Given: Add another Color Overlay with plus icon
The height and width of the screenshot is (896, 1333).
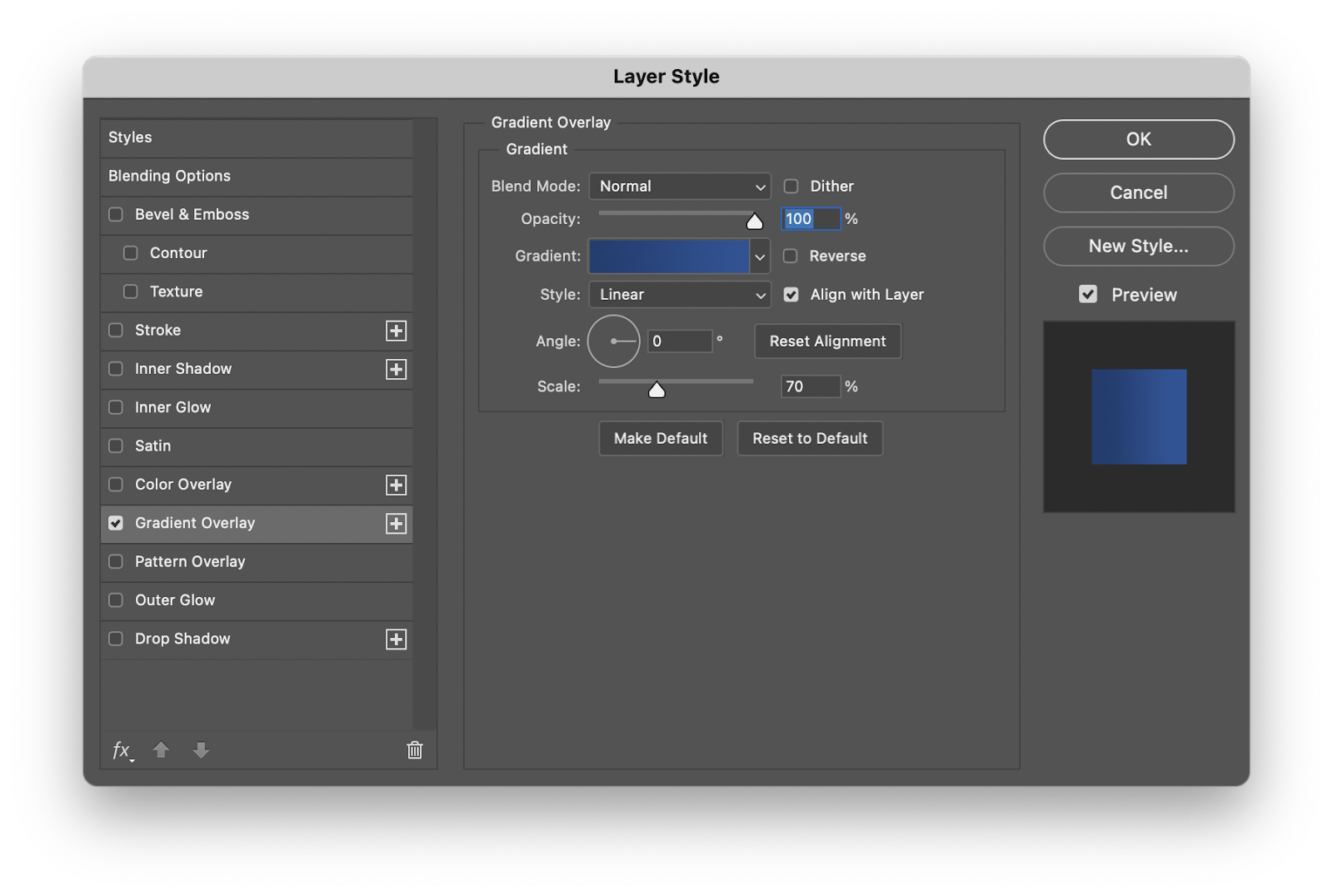Looking at the screenshot, I should [397, 485].
